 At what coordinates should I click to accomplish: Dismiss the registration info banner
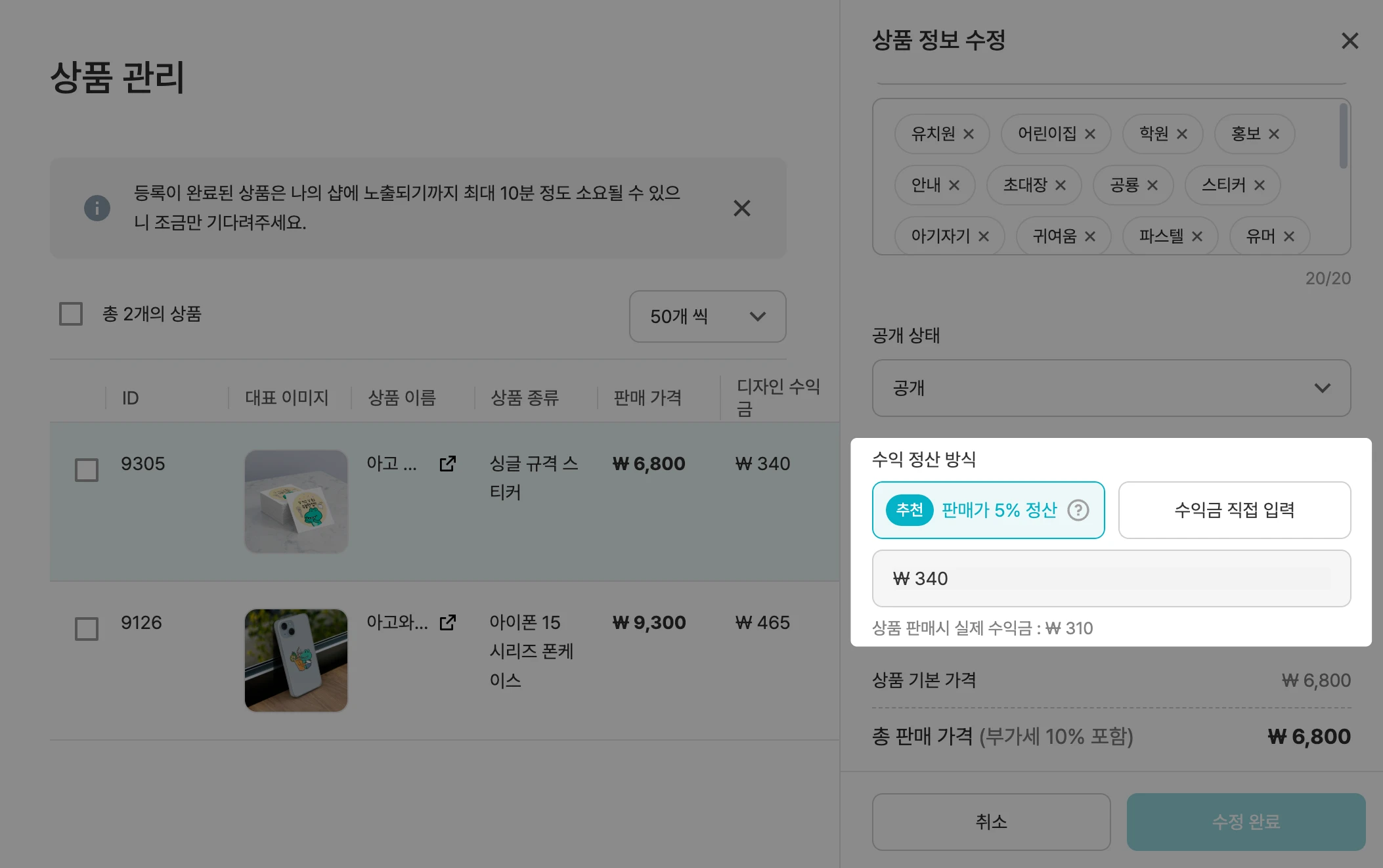[741, 208]
